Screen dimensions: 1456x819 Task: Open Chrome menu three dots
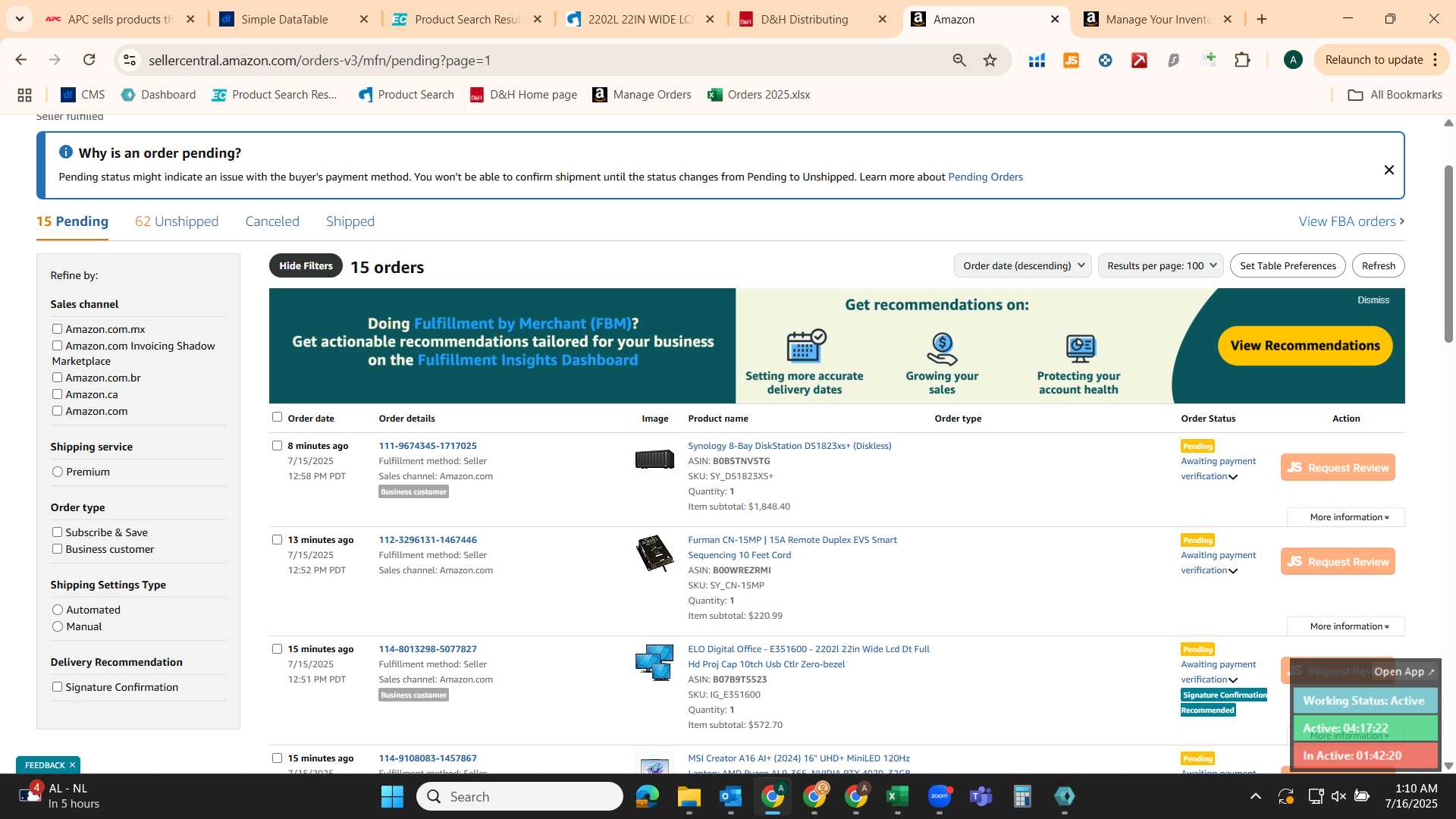tap(1435, 60)
